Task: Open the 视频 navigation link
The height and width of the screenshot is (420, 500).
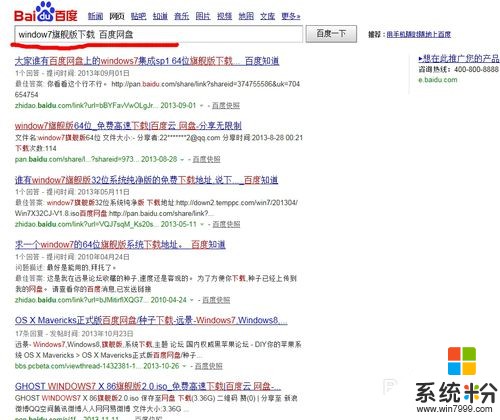Action: [224, 16]
